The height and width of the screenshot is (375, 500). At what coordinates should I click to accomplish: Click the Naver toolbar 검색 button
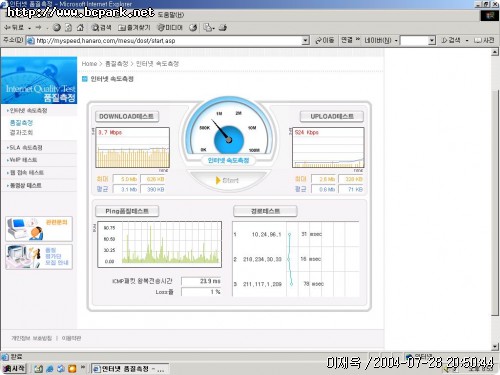coord(451,40)
